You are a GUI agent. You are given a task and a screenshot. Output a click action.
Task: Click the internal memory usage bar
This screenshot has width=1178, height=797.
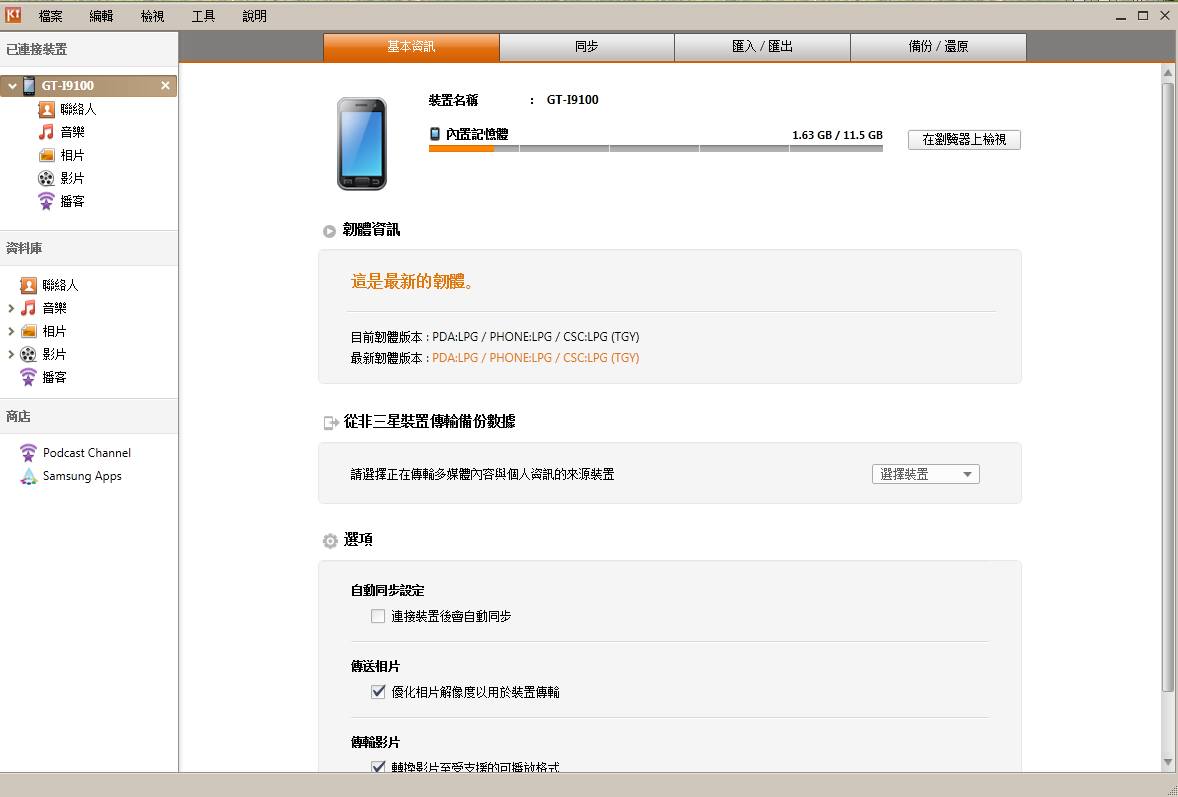pyautogui.click(x=656, y=149)
